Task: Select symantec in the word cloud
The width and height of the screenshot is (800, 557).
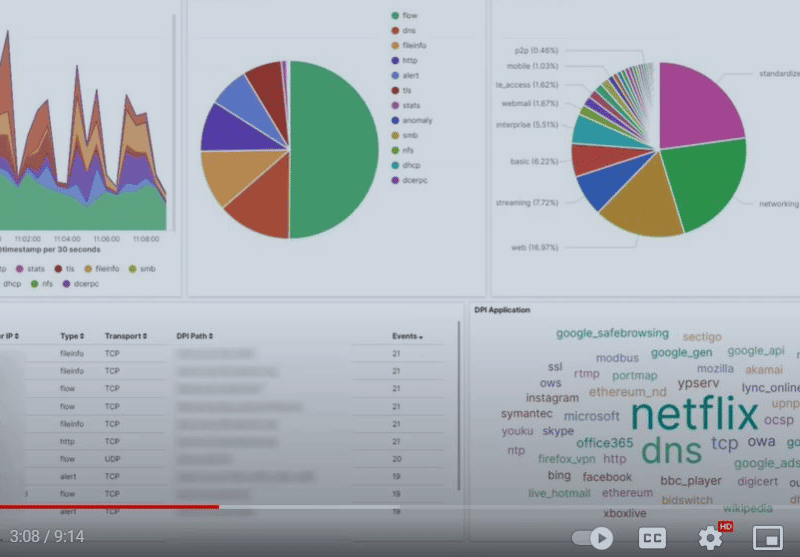Action: [527, 414]
